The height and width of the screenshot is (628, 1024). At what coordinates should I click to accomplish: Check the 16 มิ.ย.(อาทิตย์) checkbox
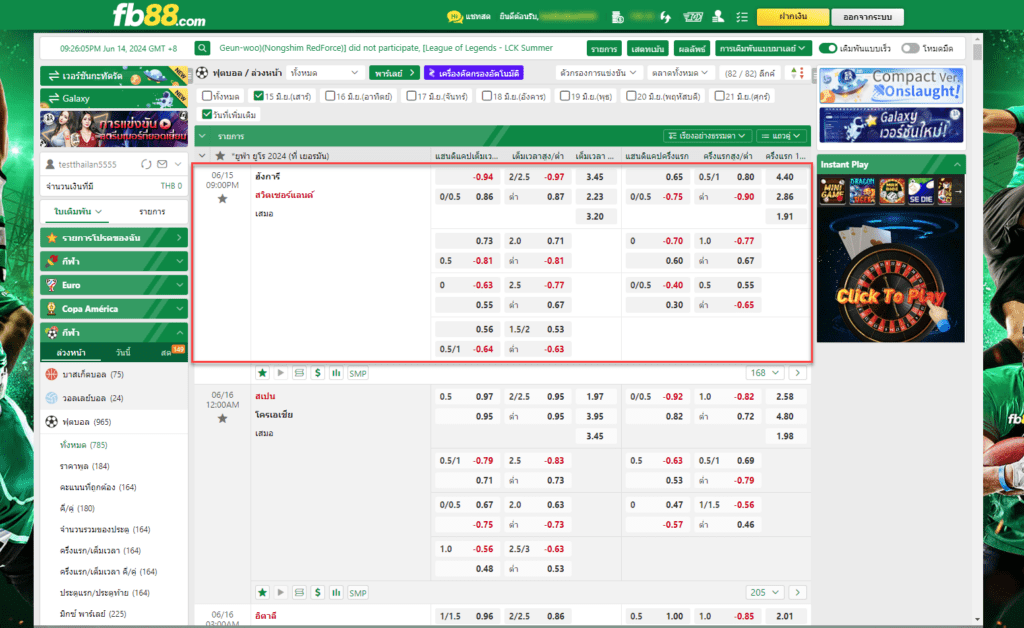(330, 96)
